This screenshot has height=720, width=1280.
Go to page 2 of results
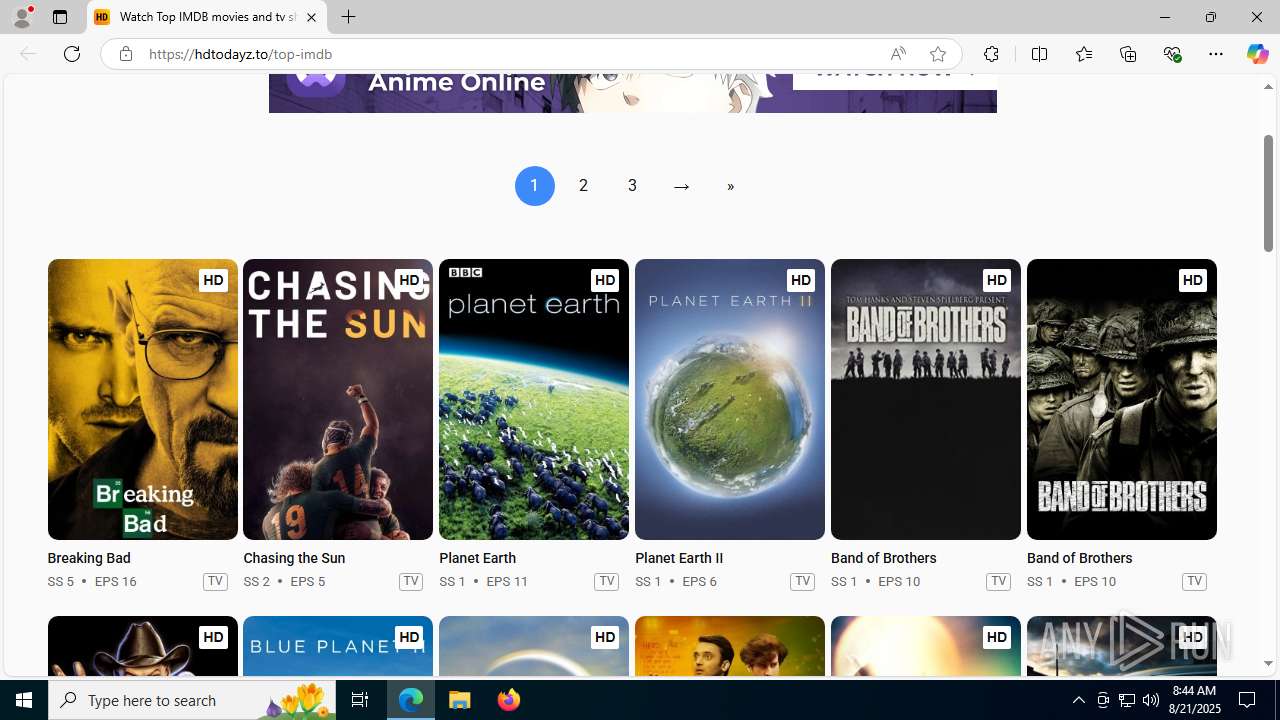(583, 186)
